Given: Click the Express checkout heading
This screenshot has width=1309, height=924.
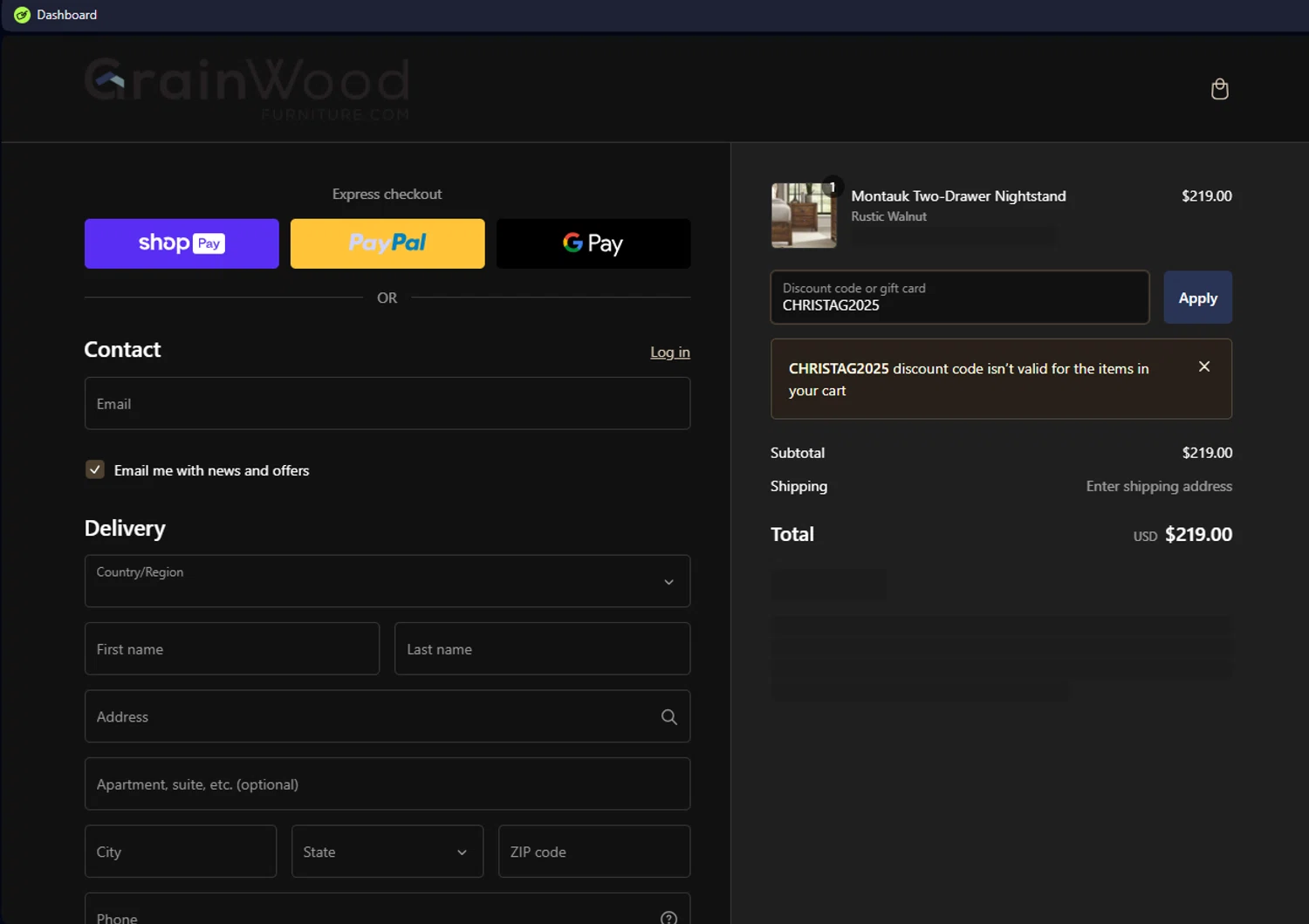Looking at the screenshot, I should pyautogui.click(x=387, y=194).
